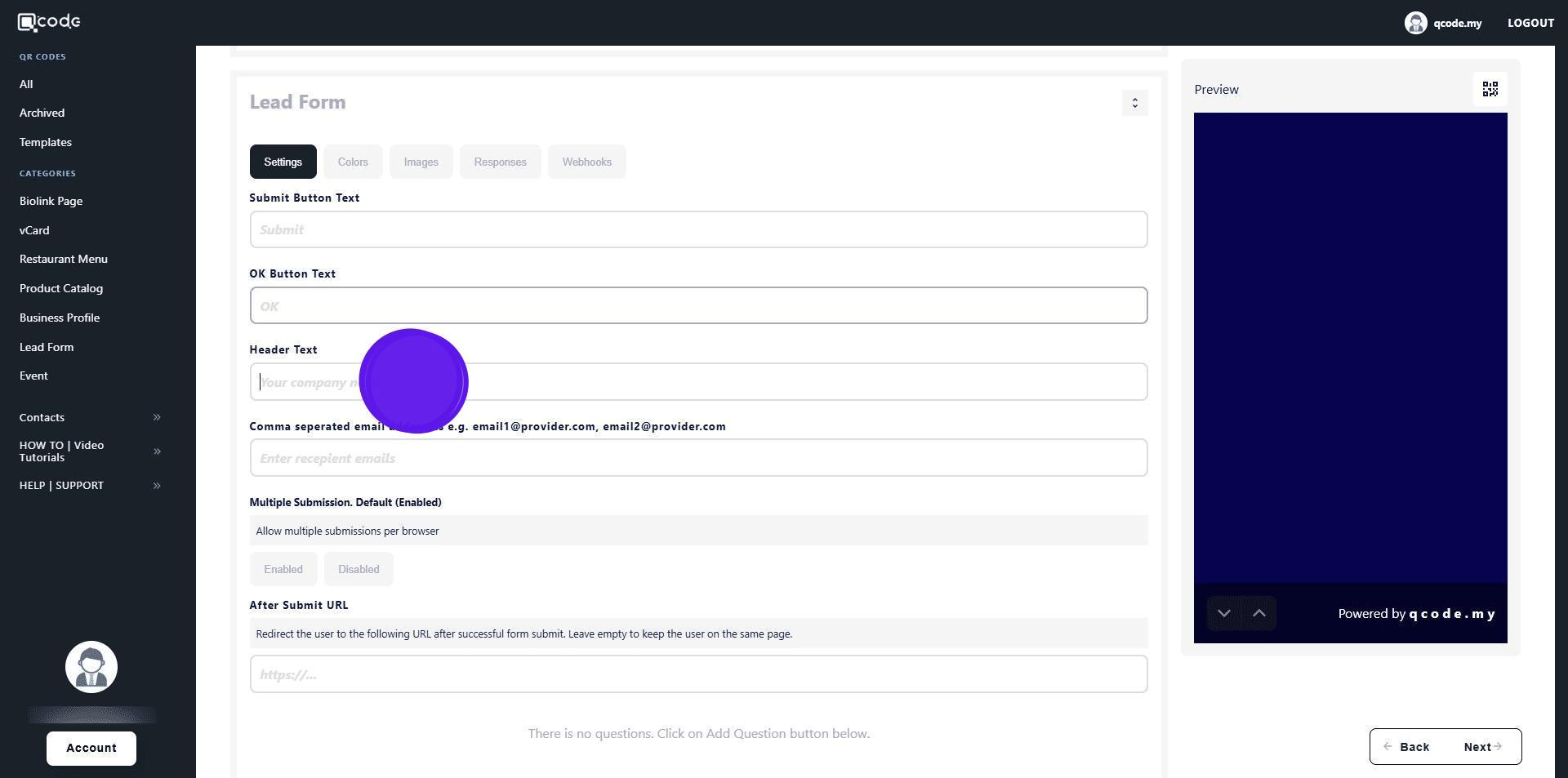
Task: Click the large profile avatar in sidebar
Action: tap(91, 667)
